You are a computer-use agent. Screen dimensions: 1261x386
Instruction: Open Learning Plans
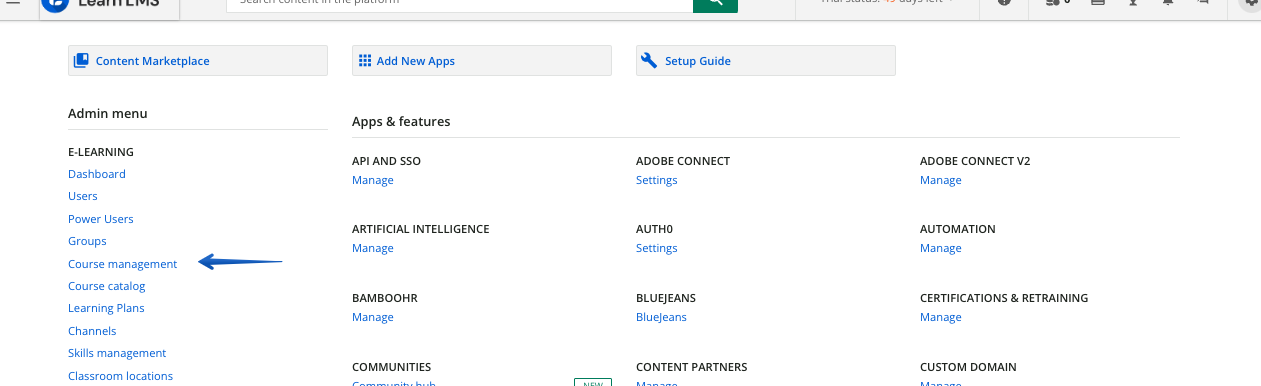click(x=106, y=308)
